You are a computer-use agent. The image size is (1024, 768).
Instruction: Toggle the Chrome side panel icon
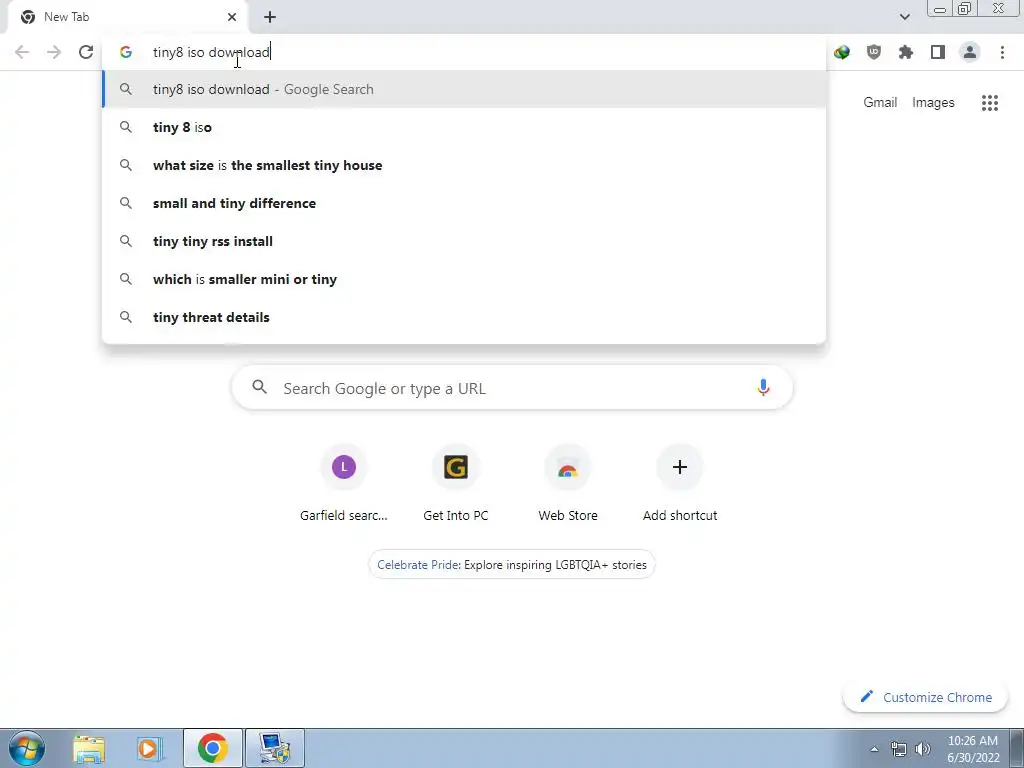coord(938,52)
